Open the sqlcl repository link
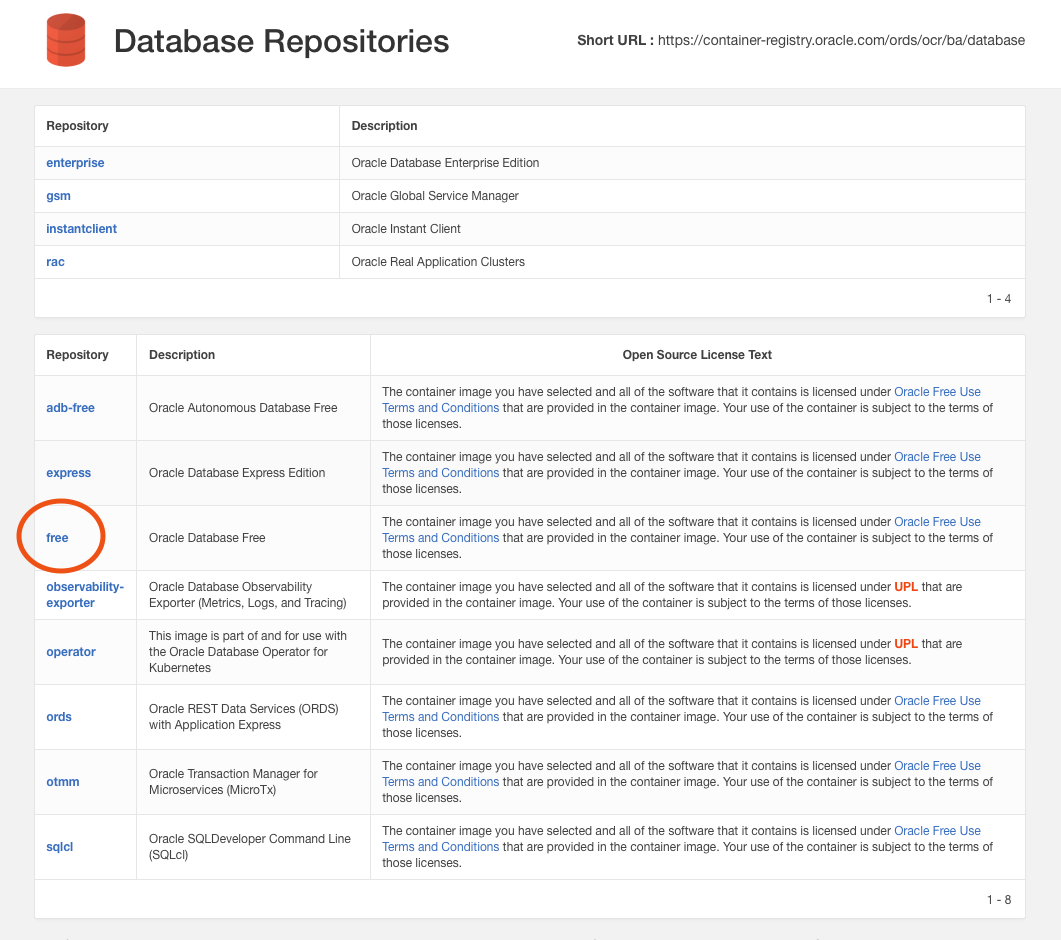The width and height of the screenshot is (1061, 940). [60, 847]
